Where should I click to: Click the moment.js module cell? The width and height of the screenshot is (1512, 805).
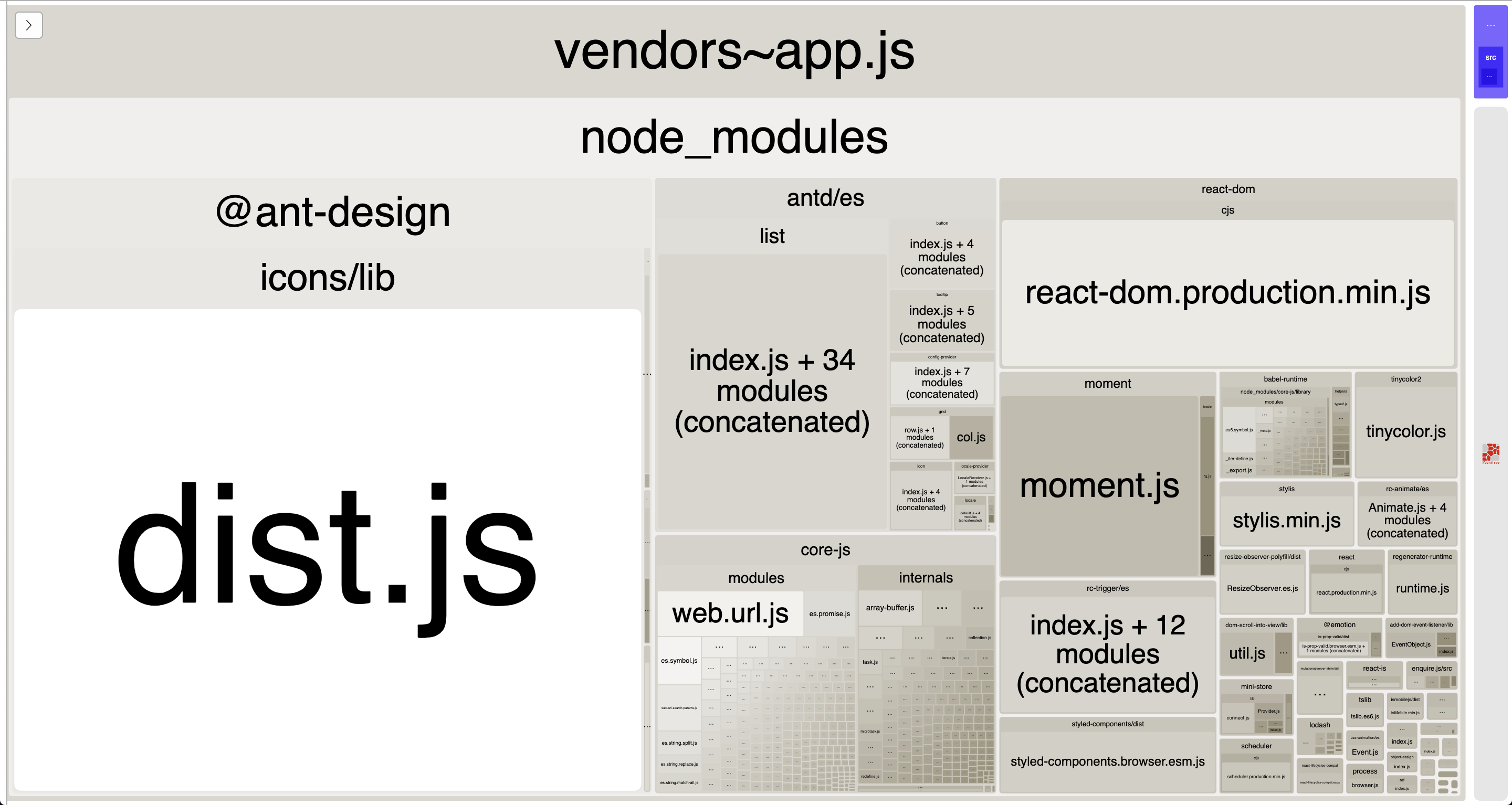[1099, 486]
